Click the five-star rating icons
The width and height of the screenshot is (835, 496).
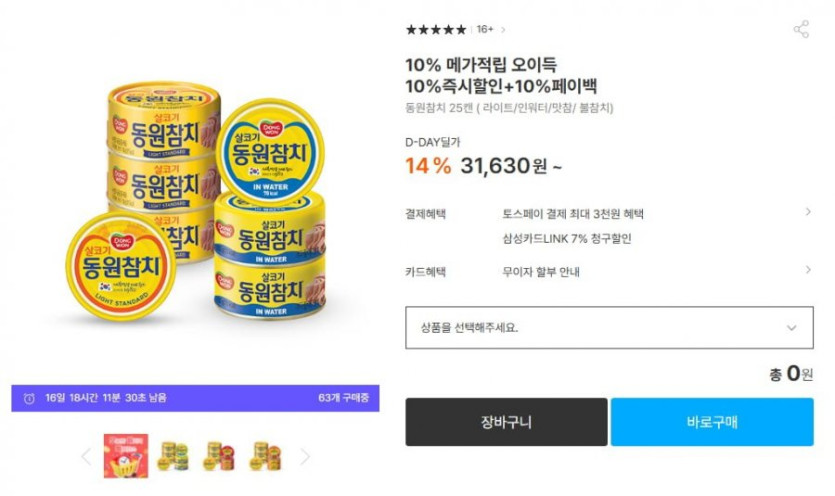[x=435, y=30]
